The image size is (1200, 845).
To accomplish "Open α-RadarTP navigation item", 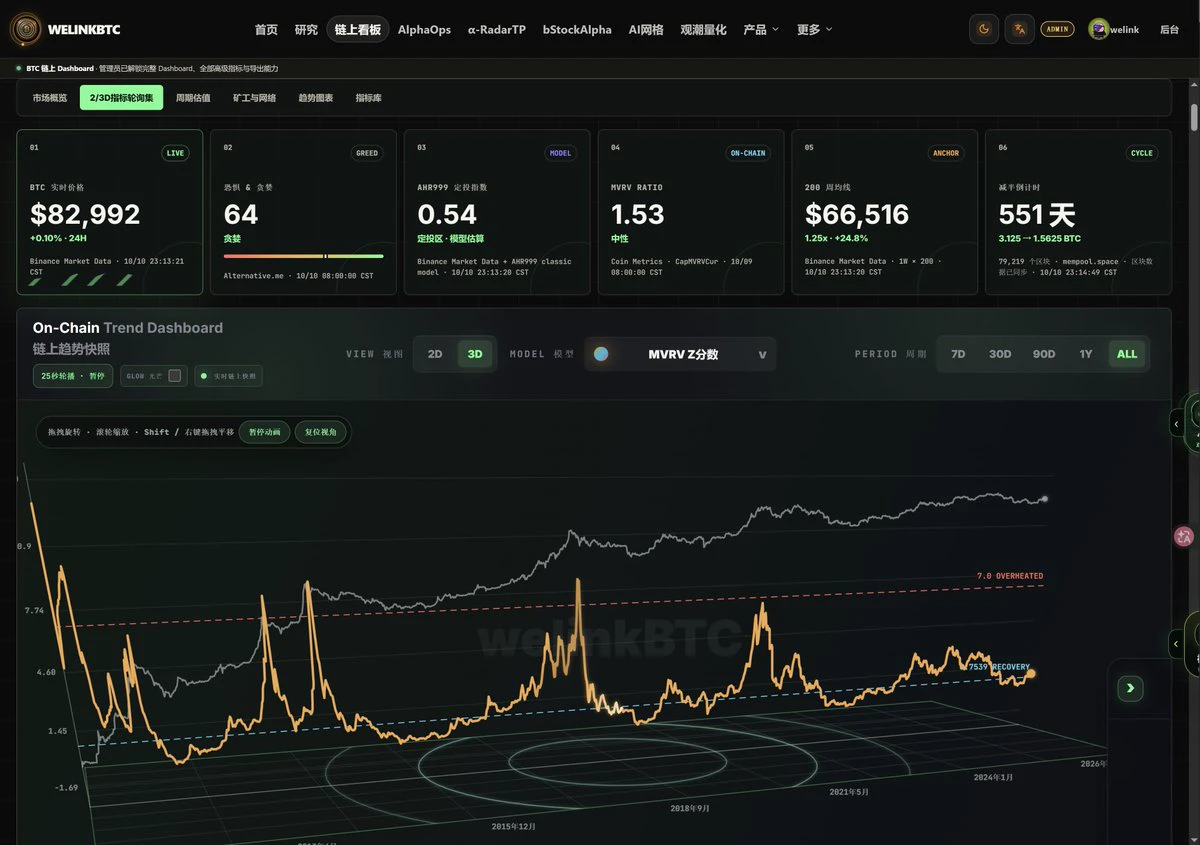I will (497, 29).
